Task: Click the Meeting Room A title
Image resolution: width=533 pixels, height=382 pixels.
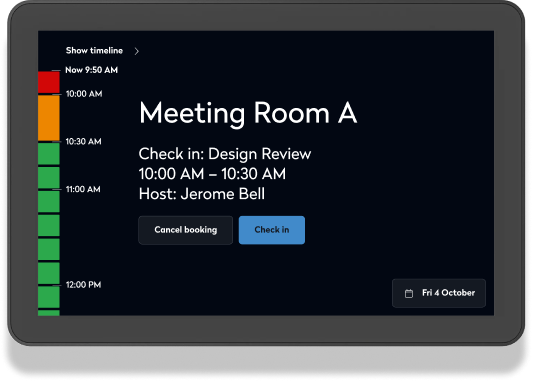Action: [x=248, y=114]
